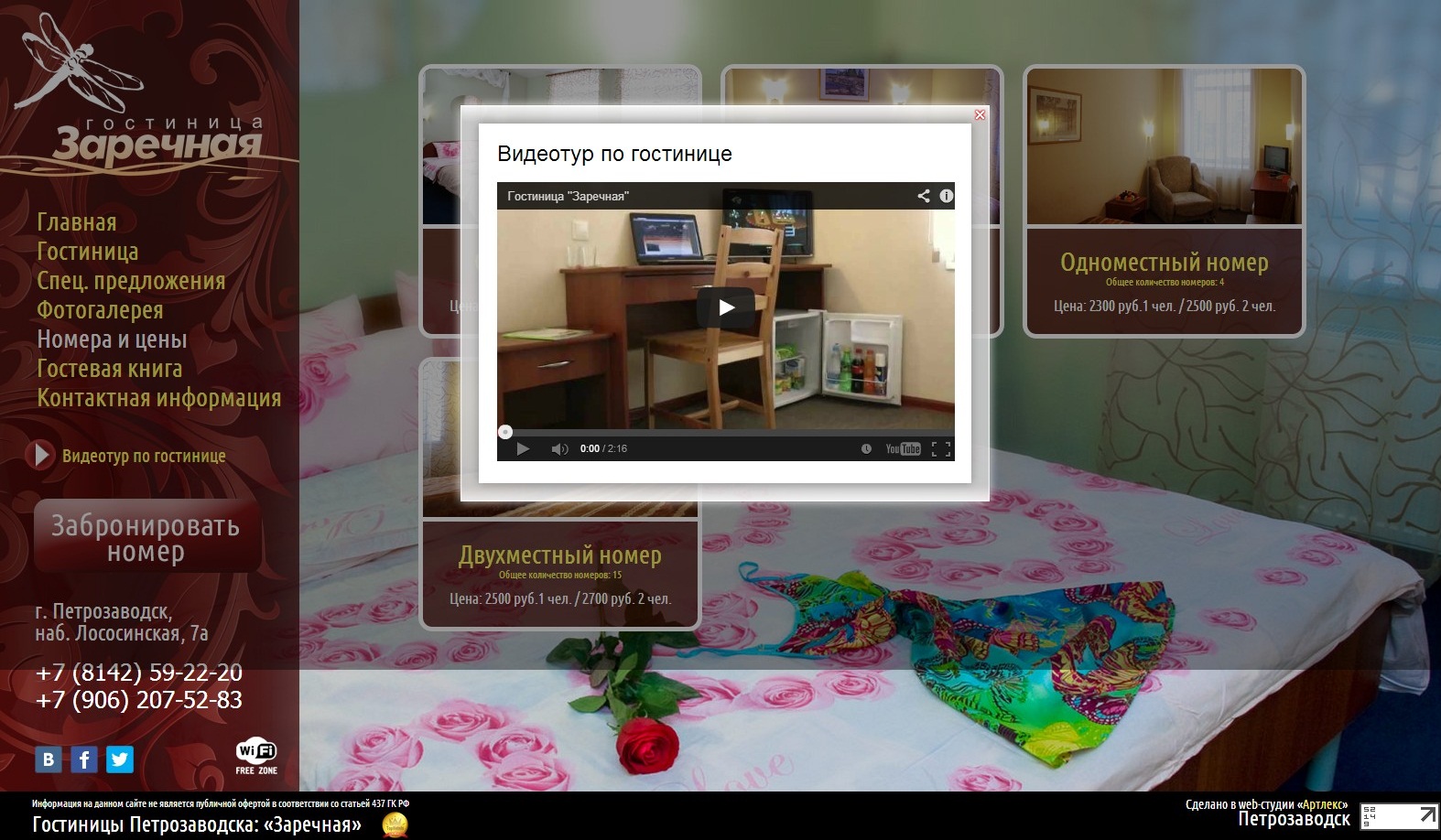Open the Двухместный номер room card title
Viewport: 1441px width, 840px height.
pyautogui.click(x=560, y=555)
